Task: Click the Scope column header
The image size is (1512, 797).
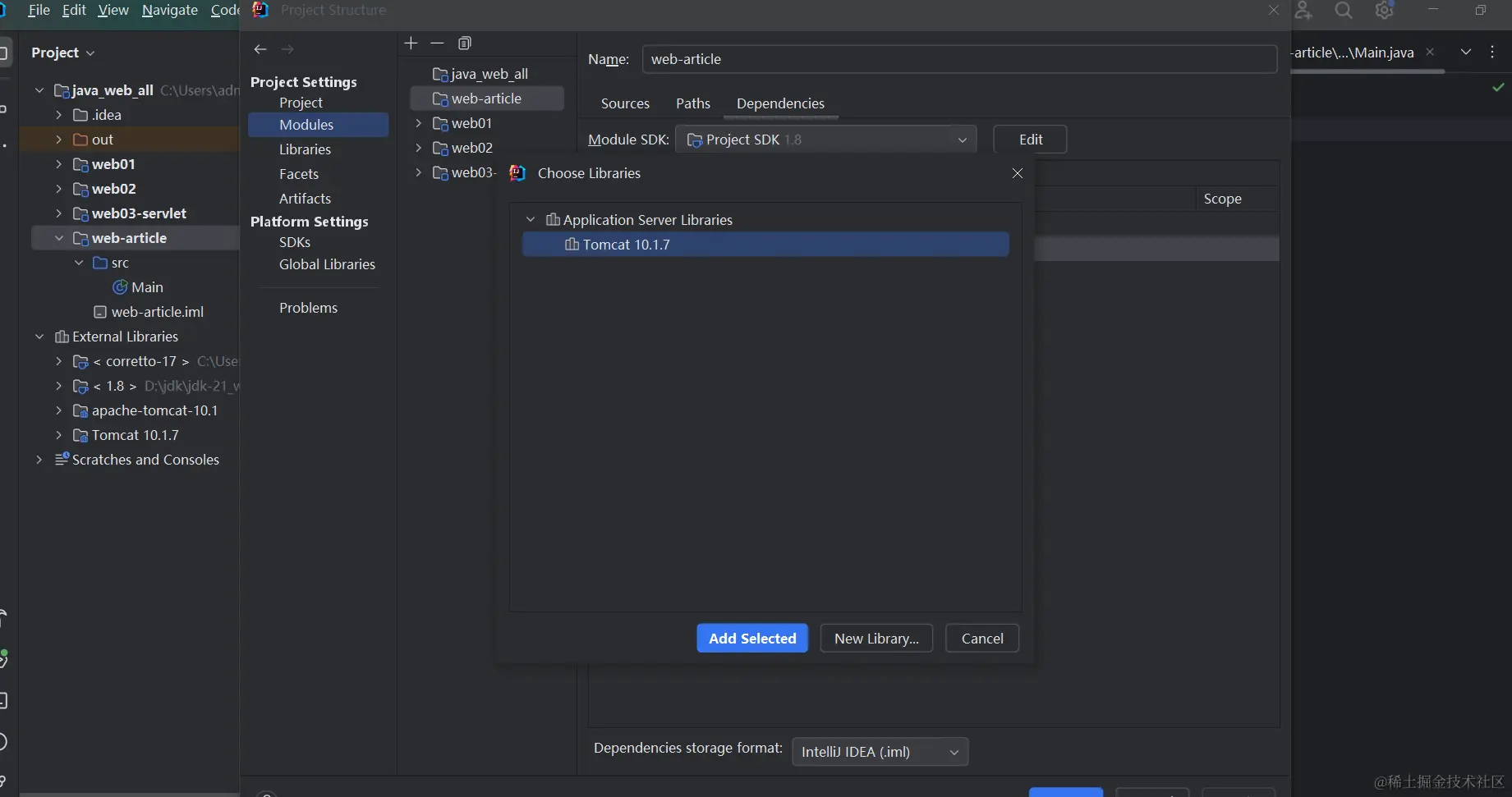Action: 1222,199
